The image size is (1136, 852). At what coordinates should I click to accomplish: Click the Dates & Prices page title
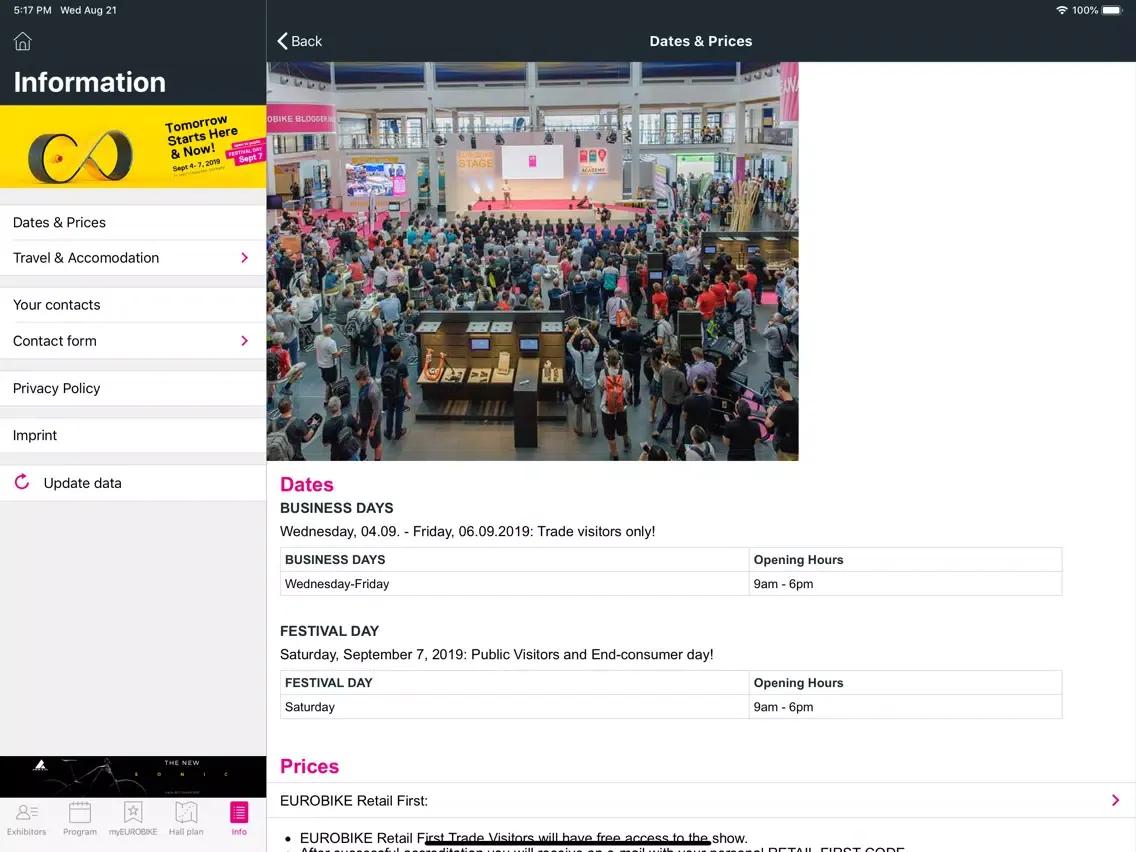point(701,41)
